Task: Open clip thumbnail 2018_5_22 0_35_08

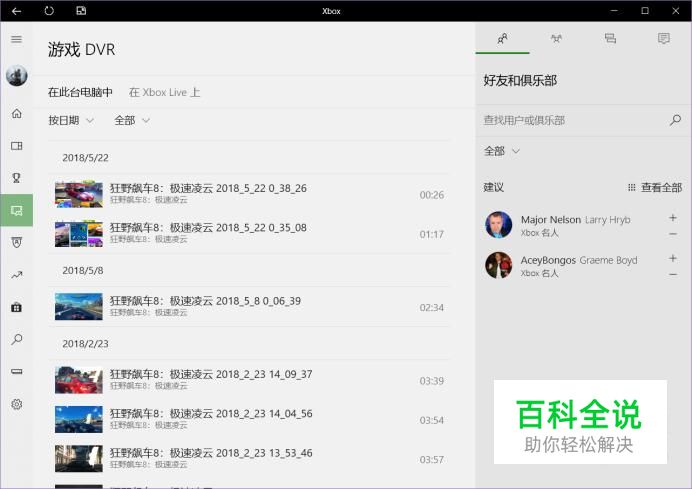Action: 79,233
